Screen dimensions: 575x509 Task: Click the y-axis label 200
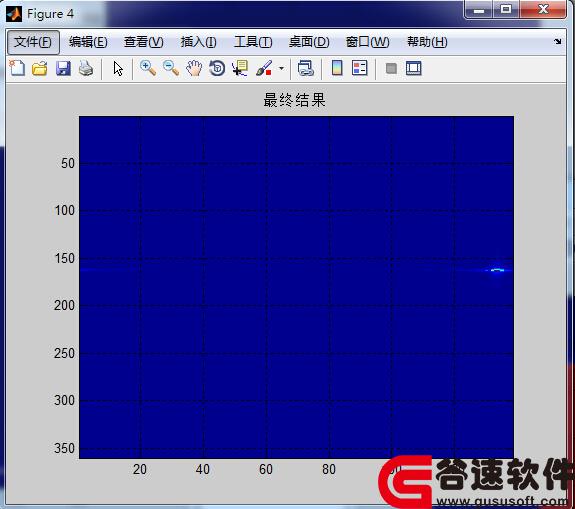point(64,305)
